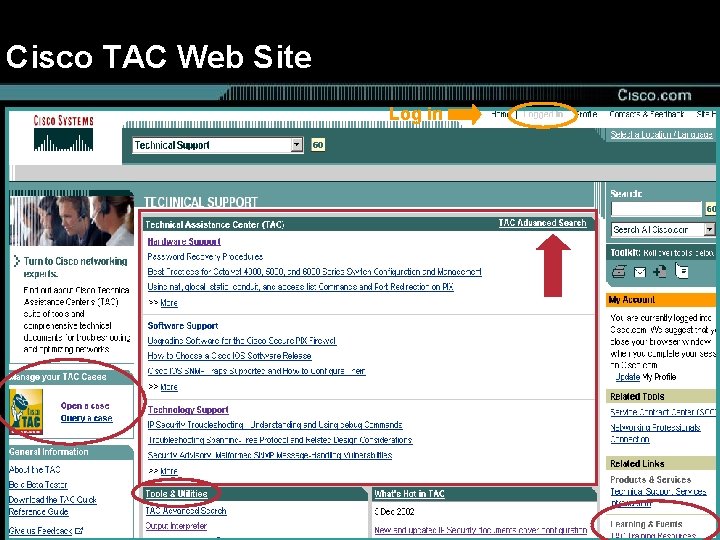Open How to Choose a Cisco IOS Release
The width and height of the screenshot is (720, 540).
(230, 356)
